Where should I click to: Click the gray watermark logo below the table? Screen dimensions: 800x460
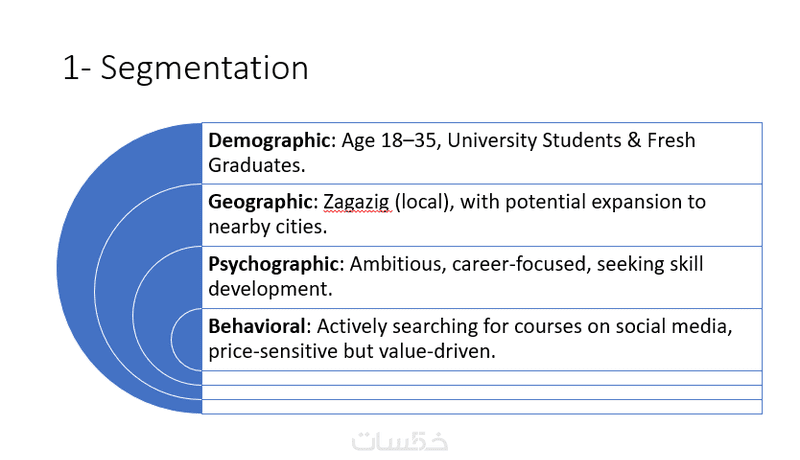click(400, 439)
